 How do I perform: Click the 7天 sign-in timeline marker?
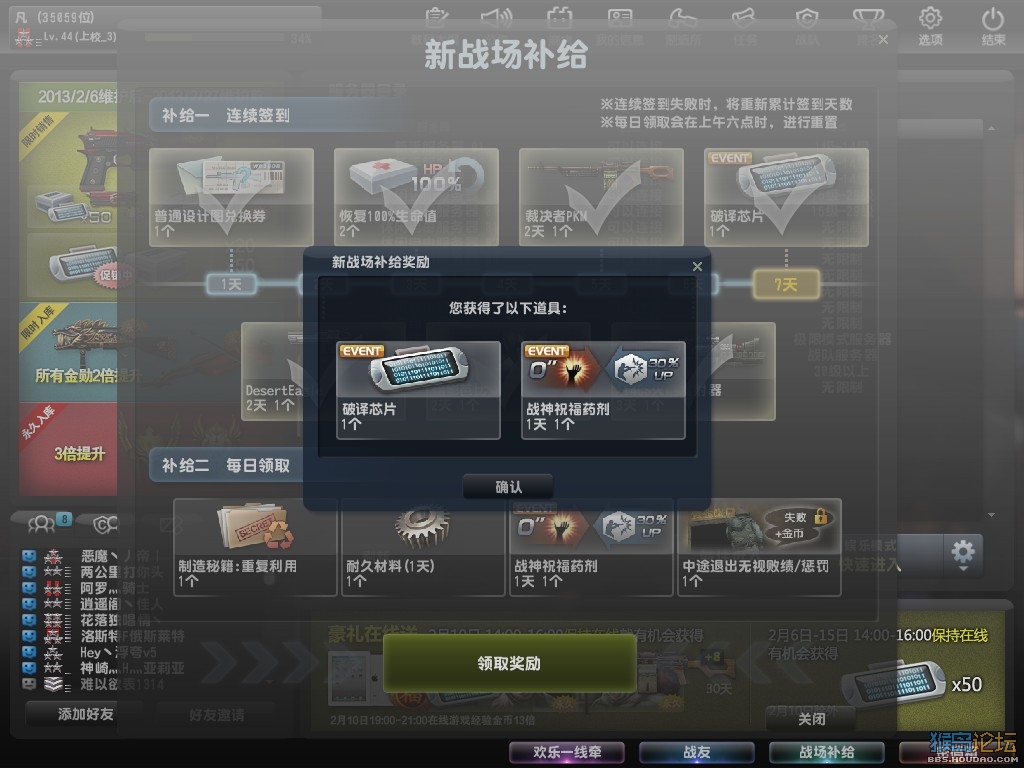click(786, 284)
